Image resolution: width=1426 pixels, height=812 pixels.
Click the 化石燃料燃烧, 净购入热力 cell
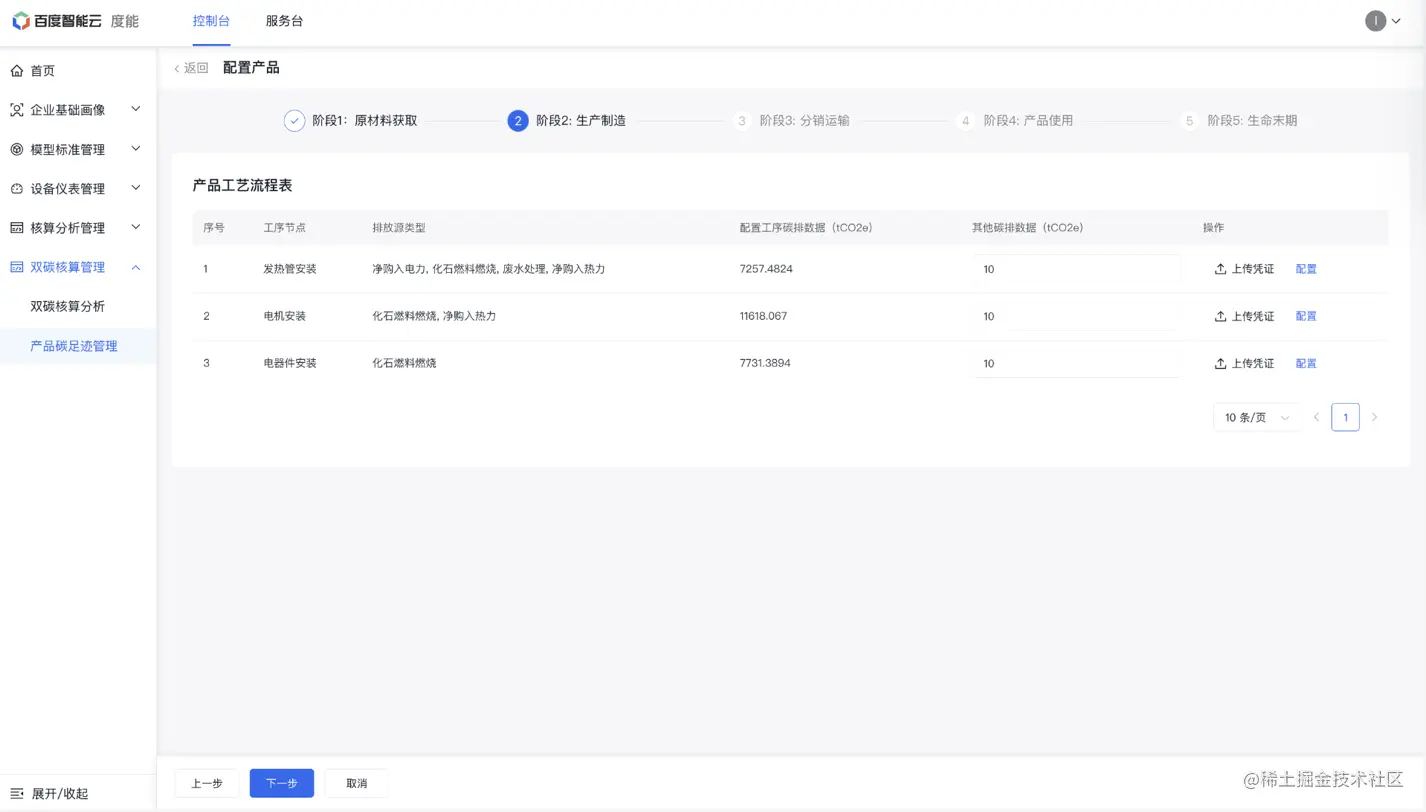434,316
